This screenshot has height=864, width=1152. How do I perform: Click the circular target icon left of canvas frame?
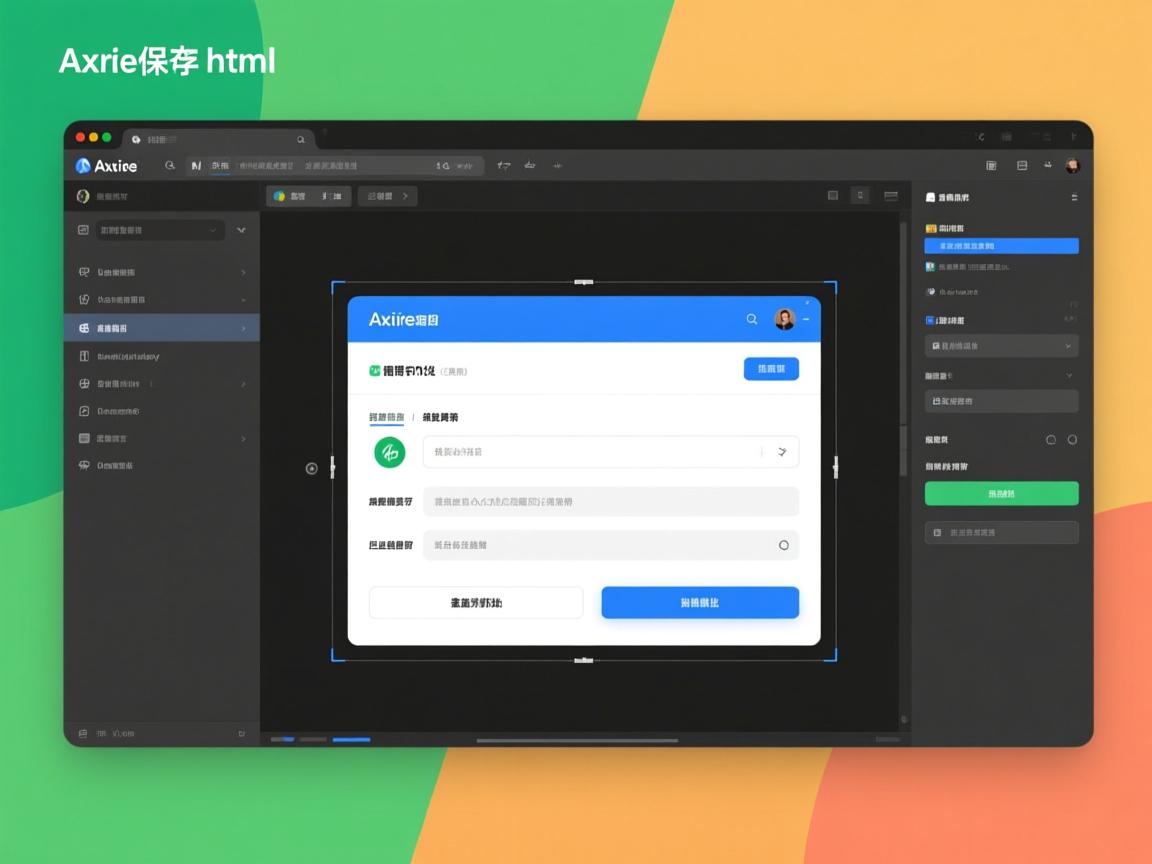[311, 468]
